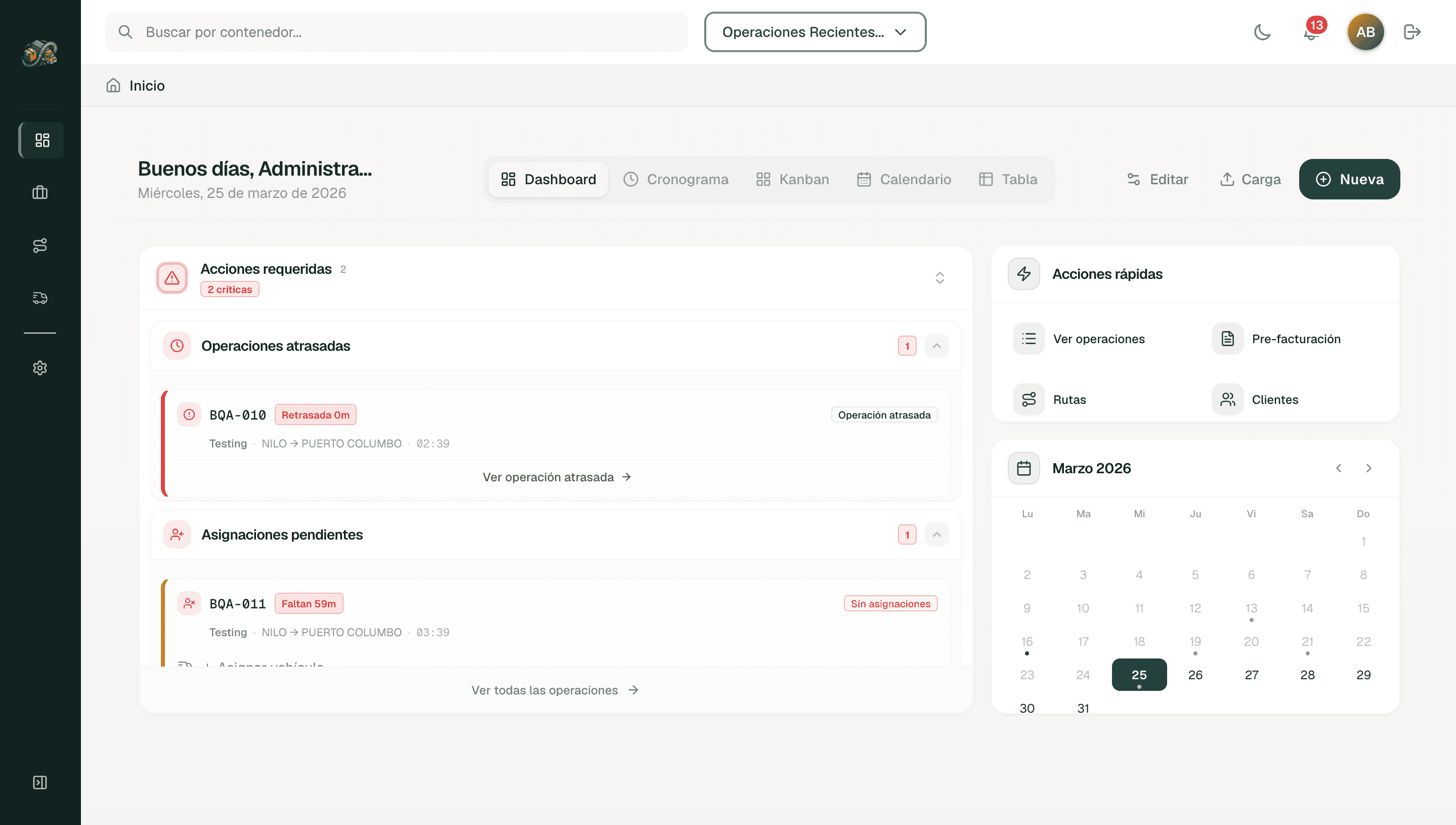Viewport: 1456px width, 825px height.
Task: Click the document icon for Pre-facturación
Action: (1228, 339)
